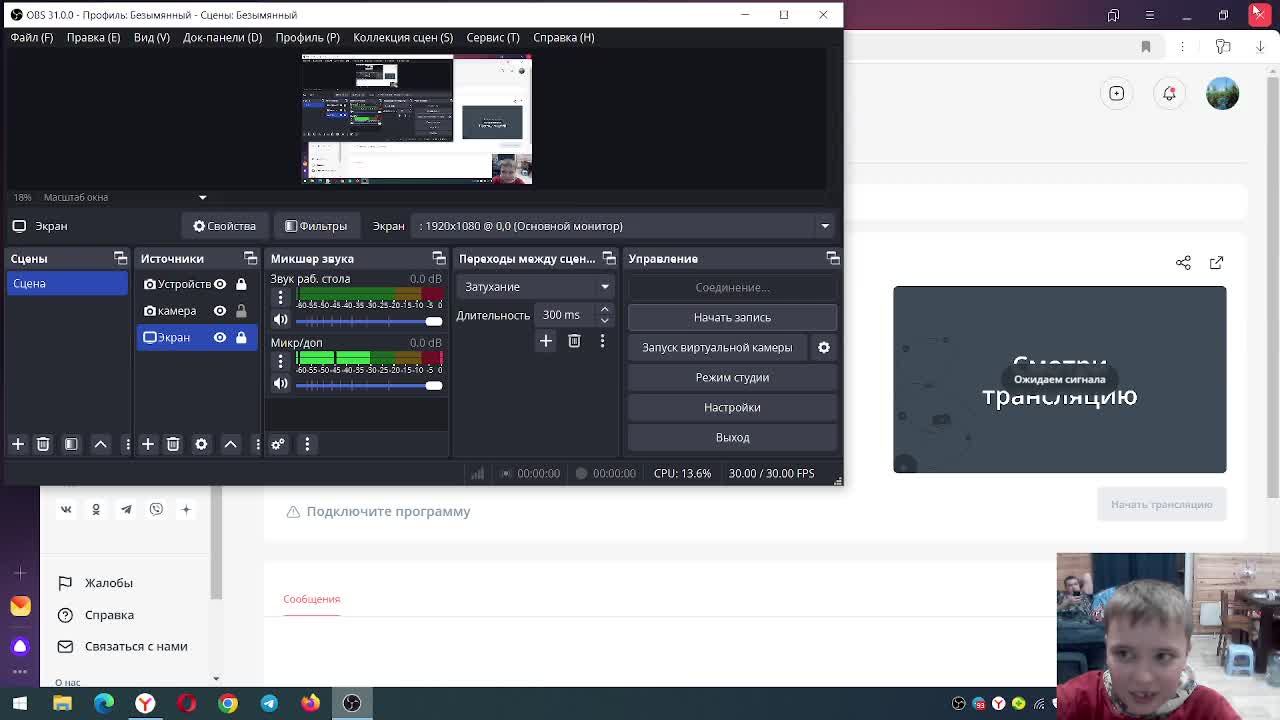Toggle visibility of камера source

[x=220, y=311]
